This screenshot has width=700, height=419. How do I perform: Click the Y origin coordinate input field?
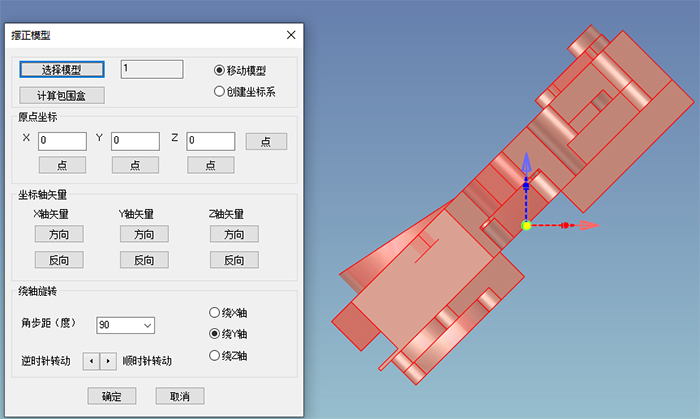point(136,141)
